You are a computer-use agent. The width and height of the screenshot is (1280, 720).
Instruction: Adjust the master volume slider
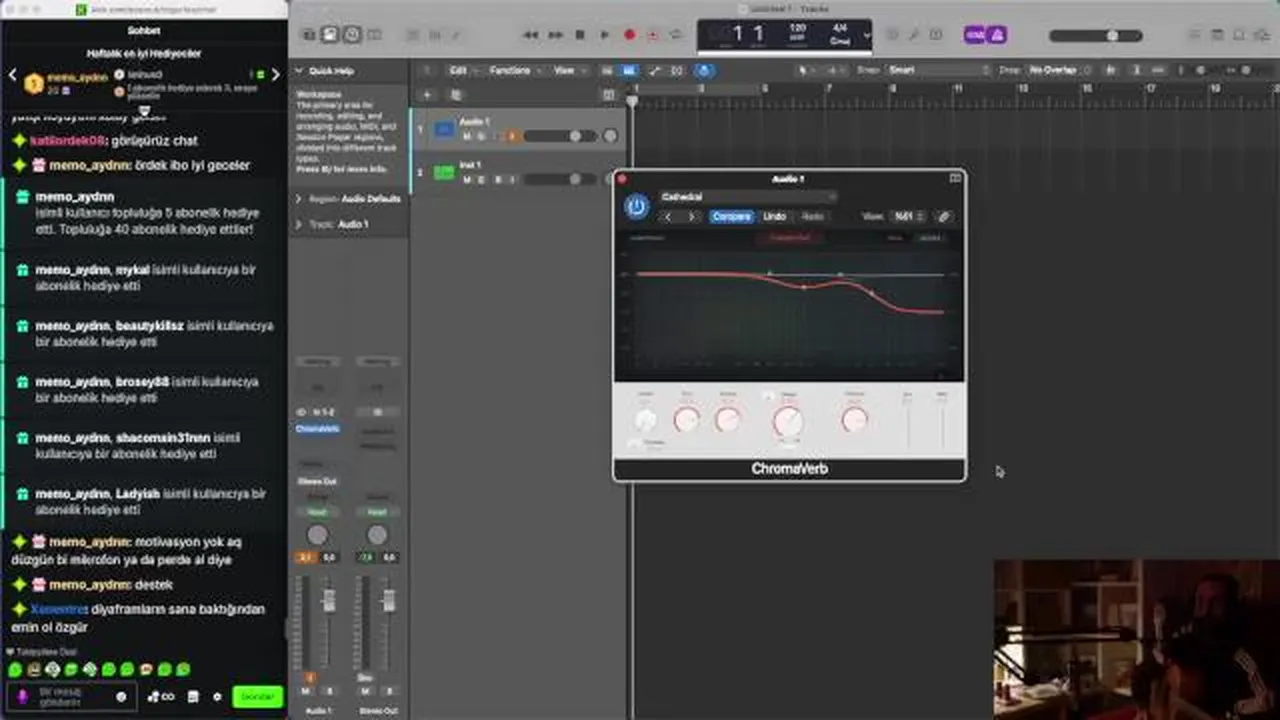coord(1096,36)
